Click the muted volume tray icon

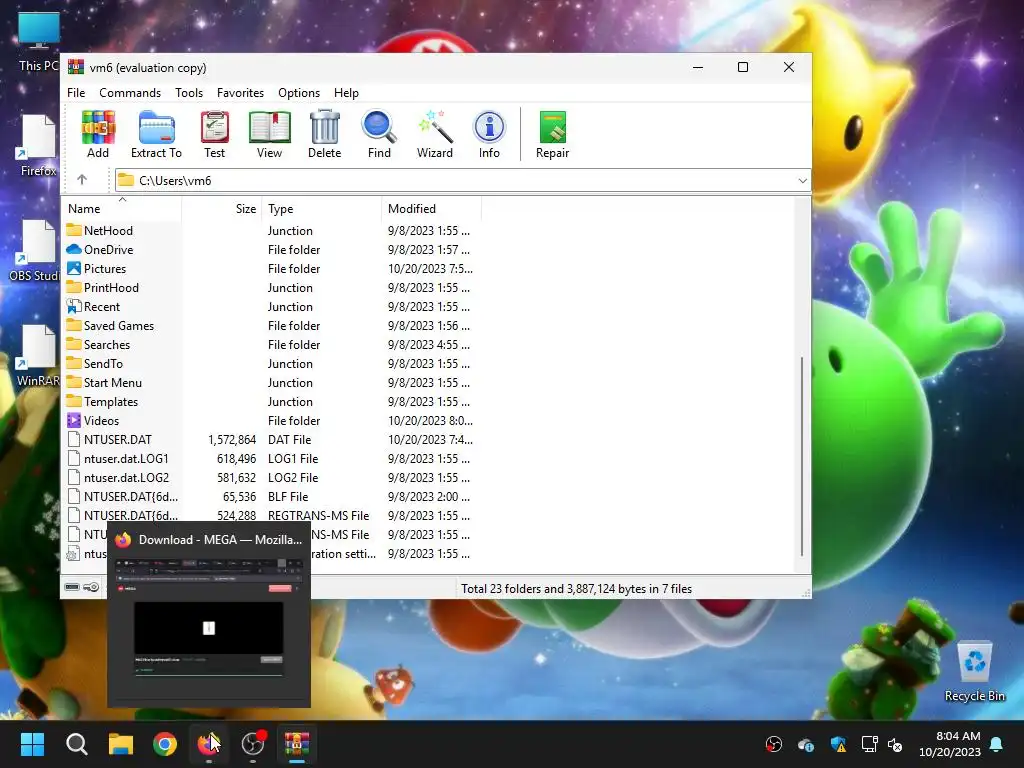coord(895,744)
